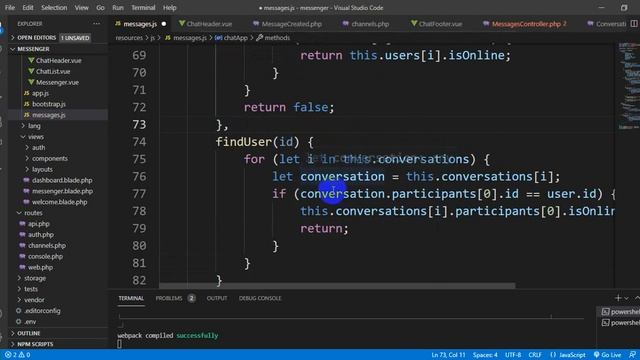Click the unsaved dot on messages.js tab
The width and height of the screenshot is (640, 360).
164,24
